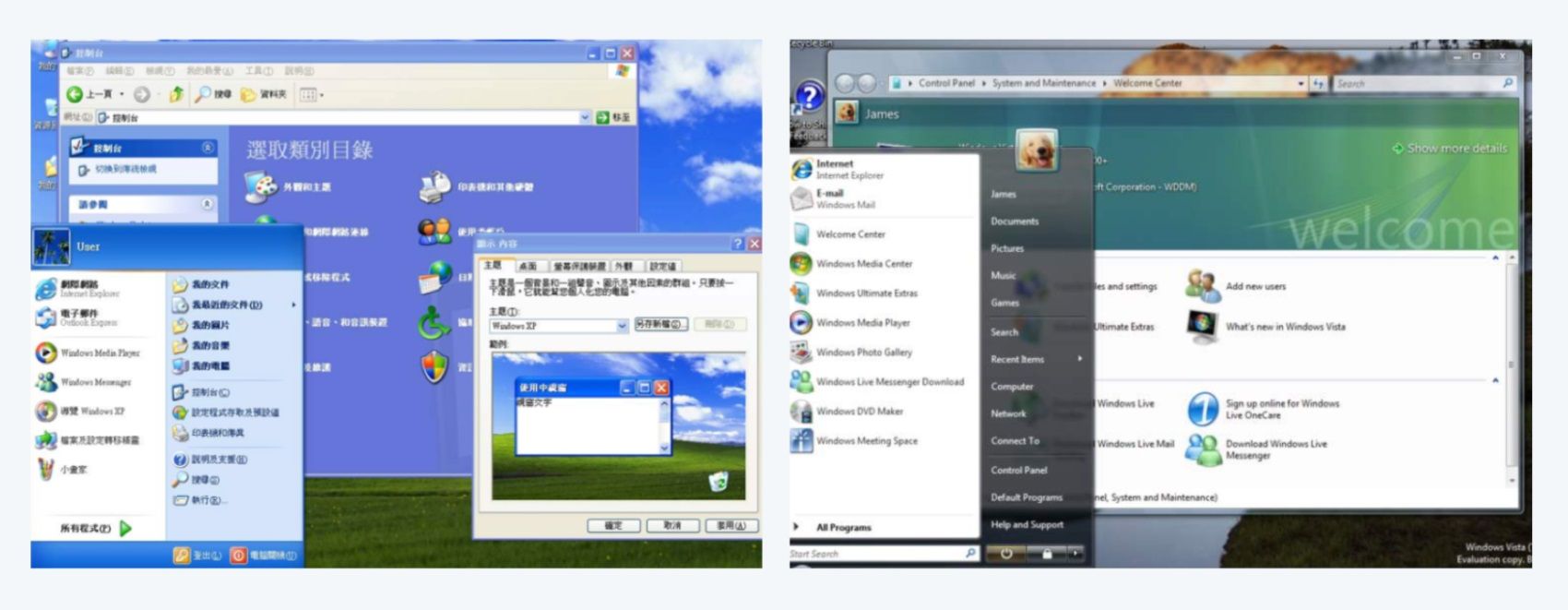Image resolution: width=1568 pixels, height=610 pixels.
Task: Open 小畫家 Paint from XP start menu
Action: [x=62, y=470]
